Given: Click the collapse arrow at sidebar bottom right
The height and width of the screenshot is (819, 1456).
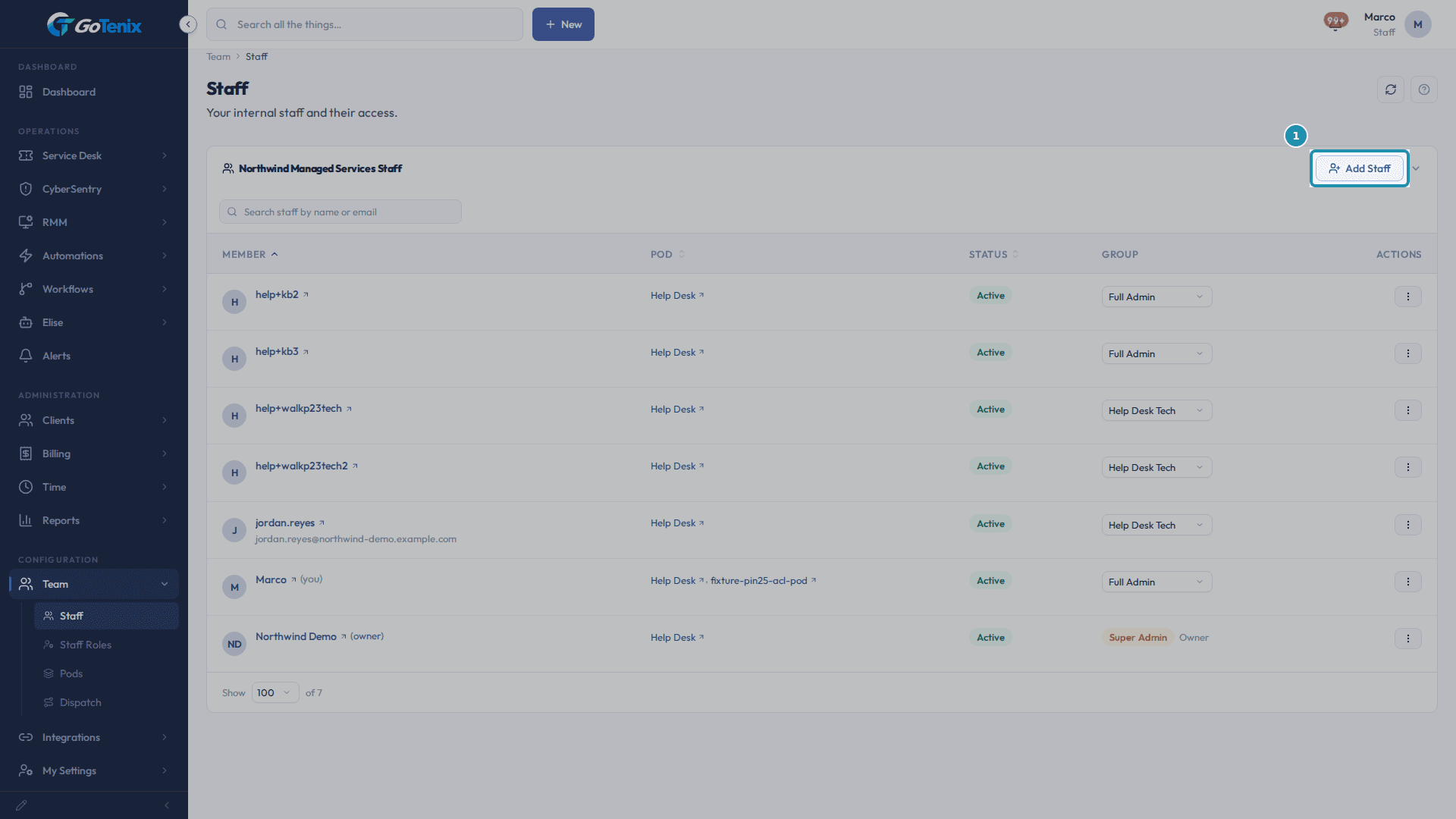Looking at the screenshot, I should pos(167,805).
